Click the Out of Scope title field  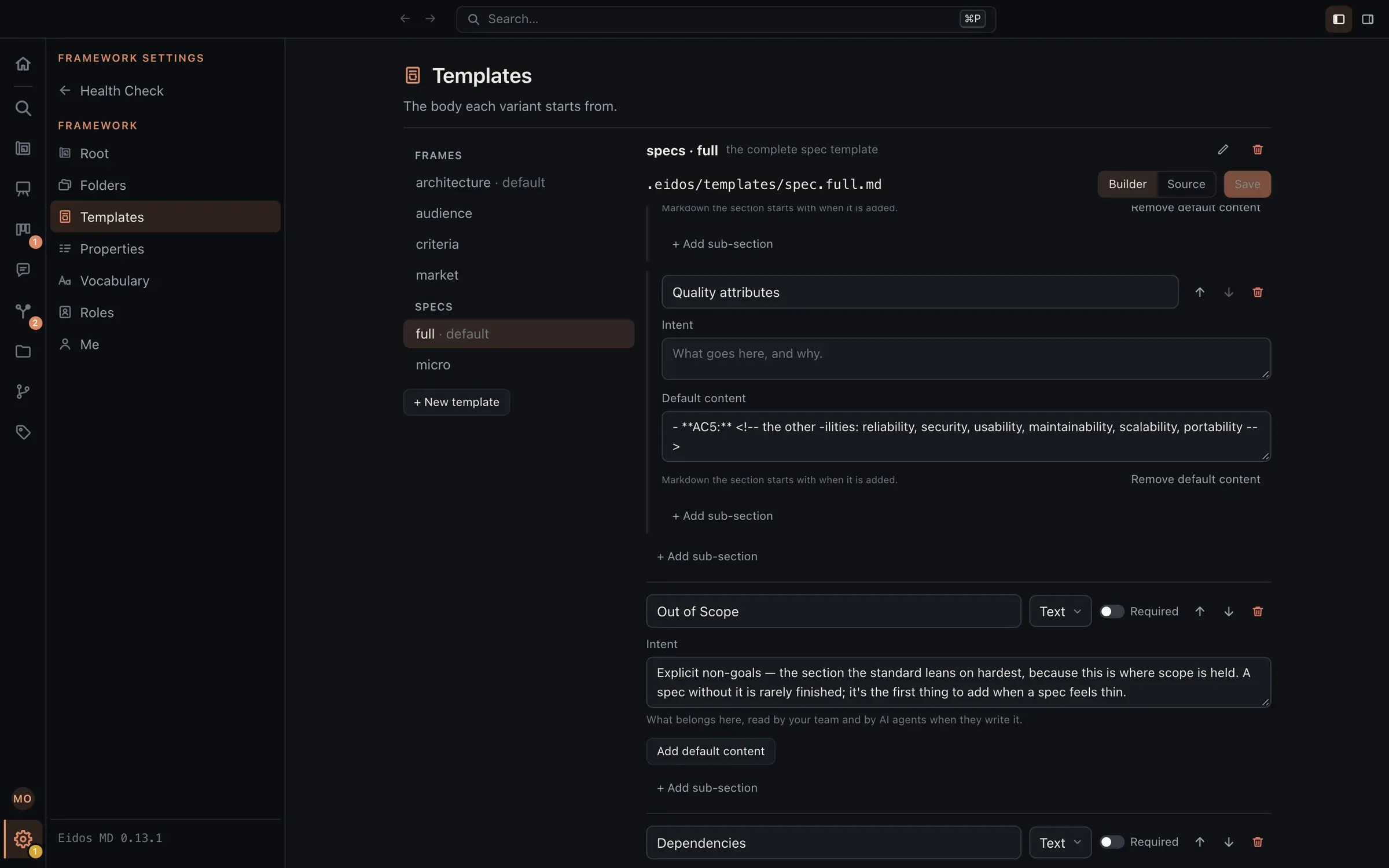pos(833,611)
